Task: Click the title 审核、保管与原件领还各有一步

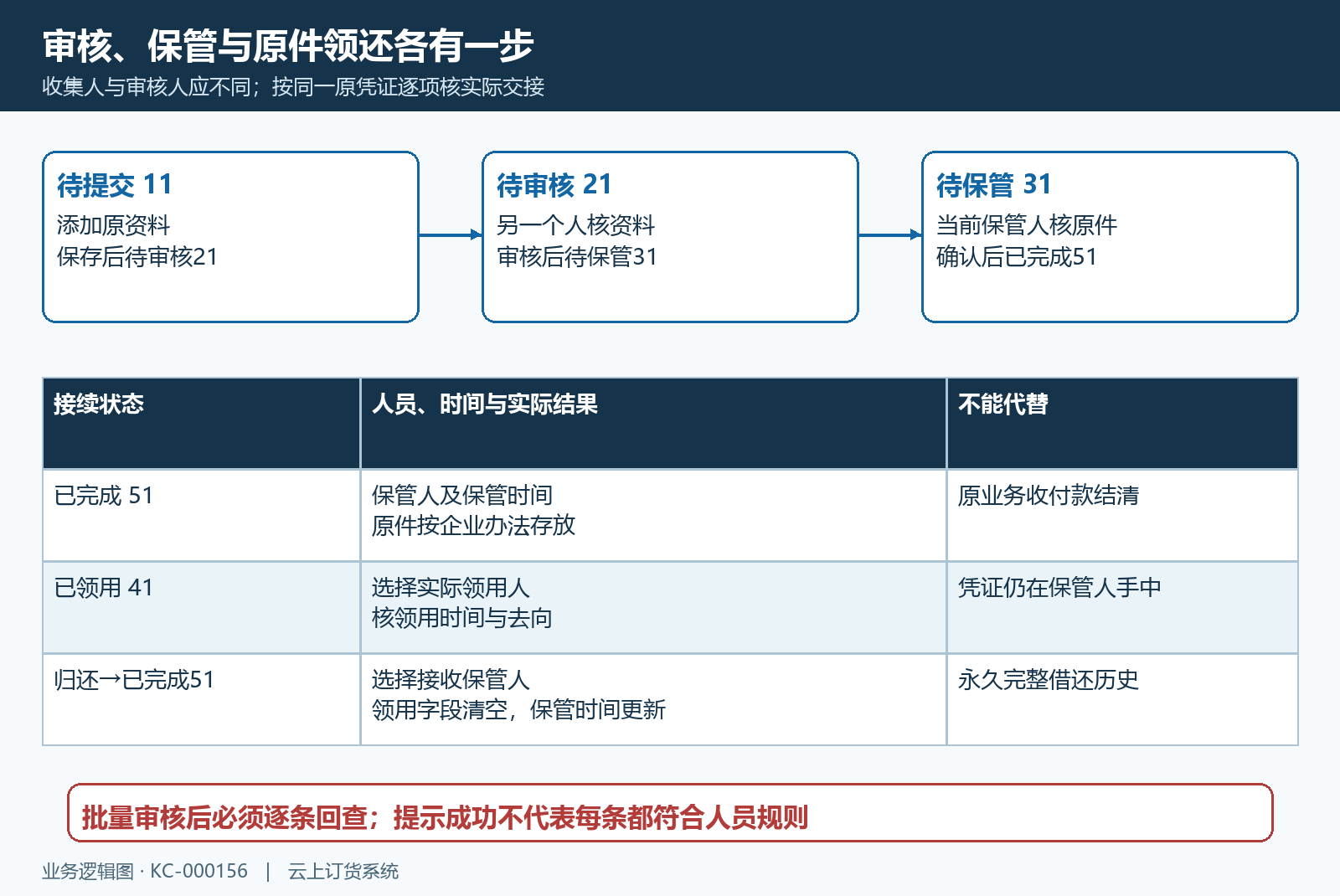Action: click(x=288, y=45)
